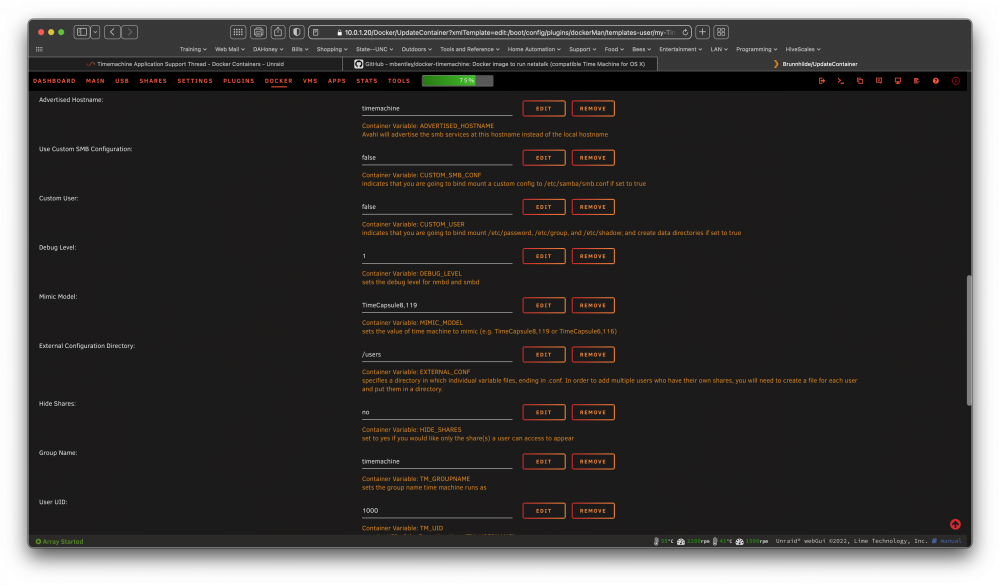Click the red back-to-top arrow icon

[x=955, y=524]
